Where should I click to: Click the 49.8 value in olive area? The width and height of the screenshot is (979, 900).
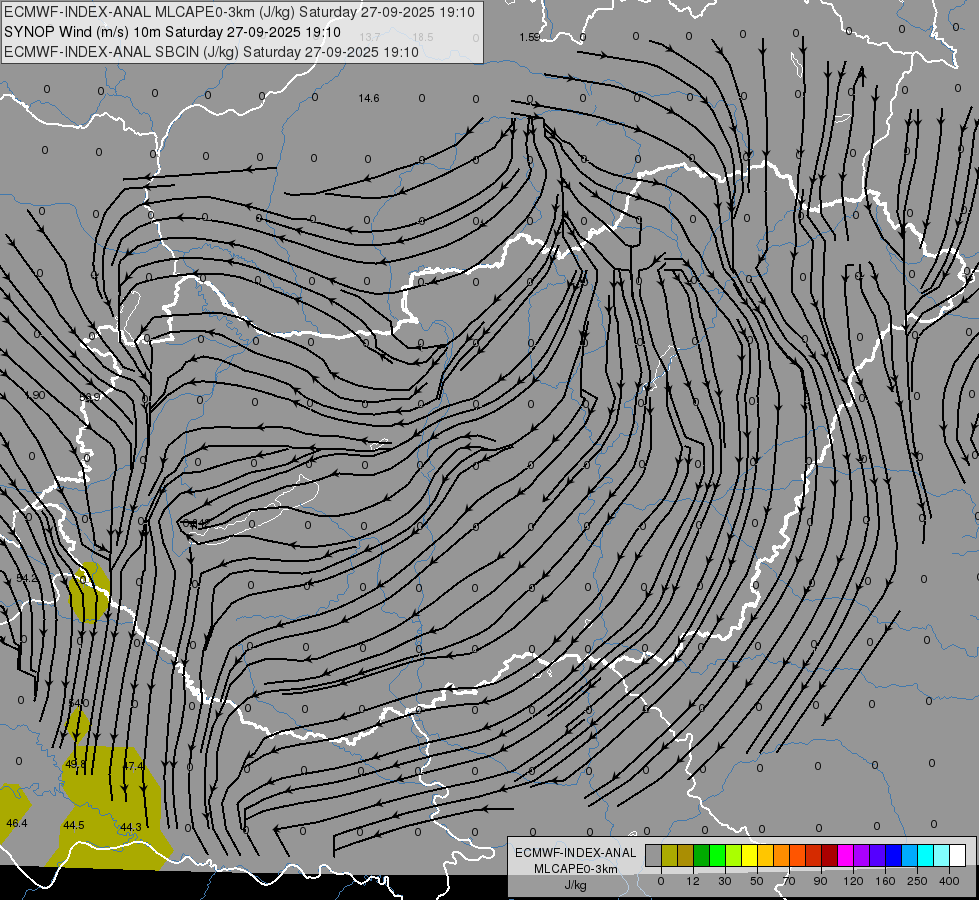[76, 764]
